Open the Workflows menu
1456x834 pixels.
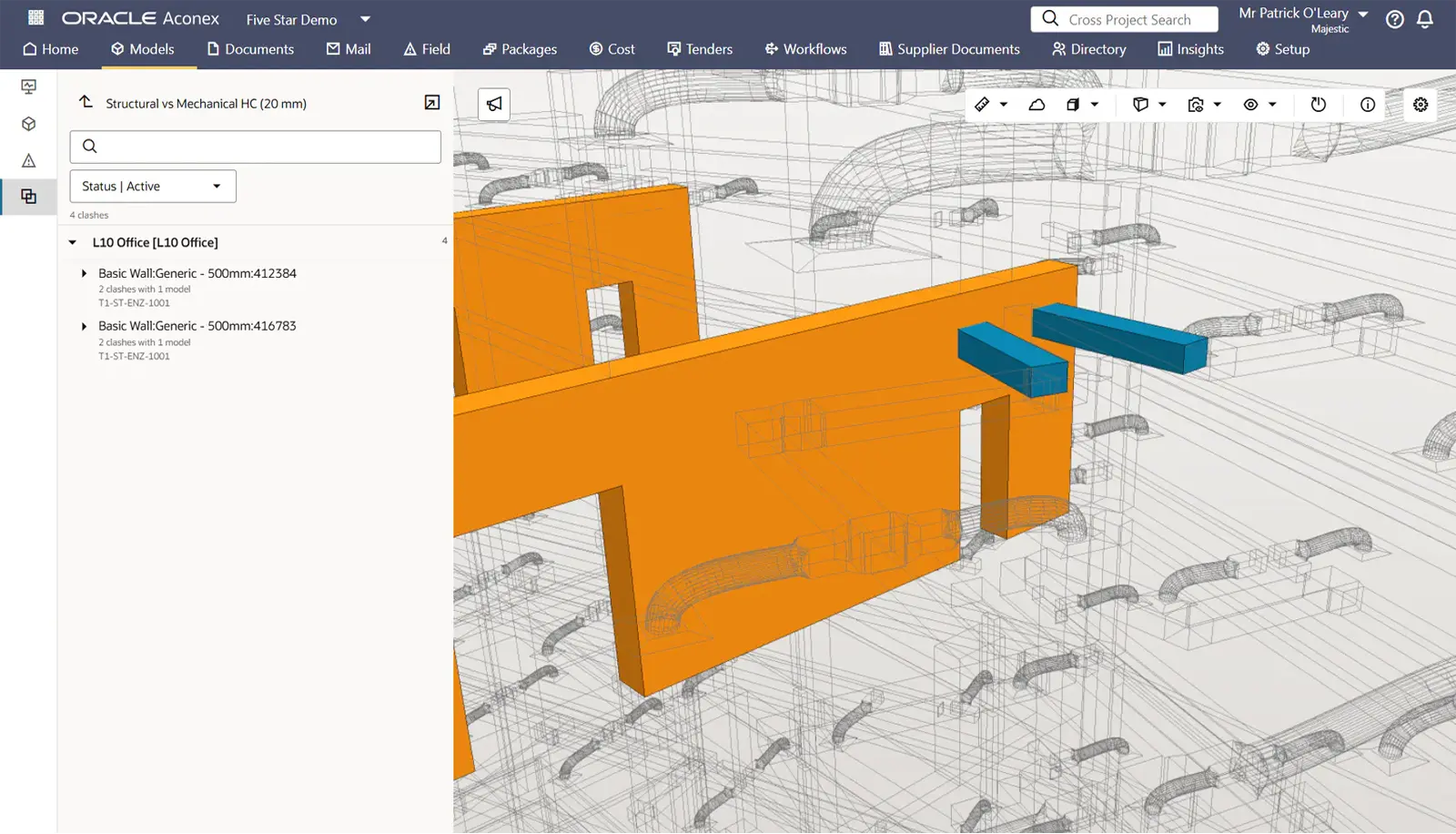click(x=804, y=49)
